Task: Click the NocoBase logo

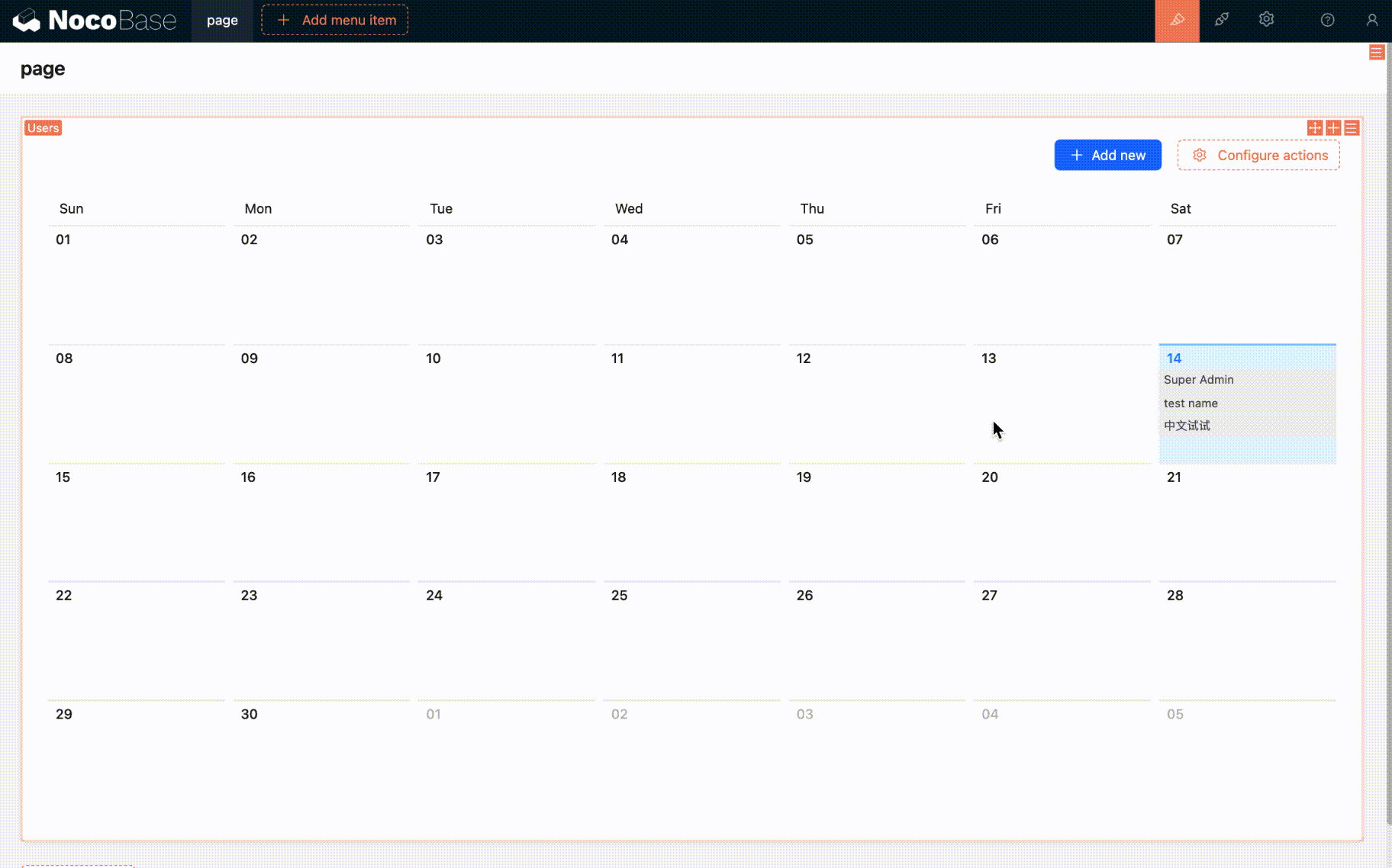Action: (x=95, y=21)
